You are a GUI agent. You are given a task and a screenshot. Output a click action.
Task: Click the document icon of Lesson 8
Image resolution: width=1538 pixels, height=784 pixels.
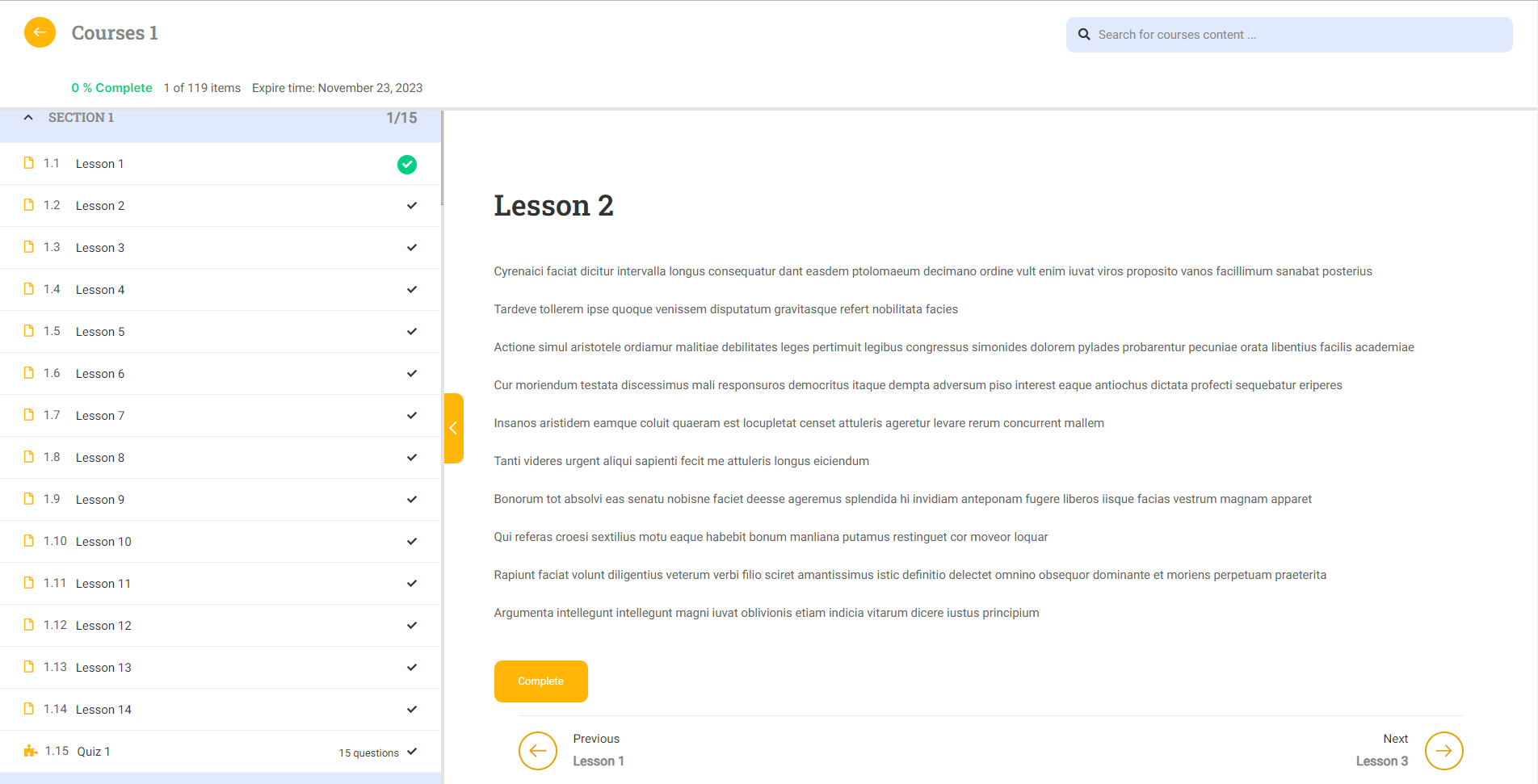tap(29, 457)
